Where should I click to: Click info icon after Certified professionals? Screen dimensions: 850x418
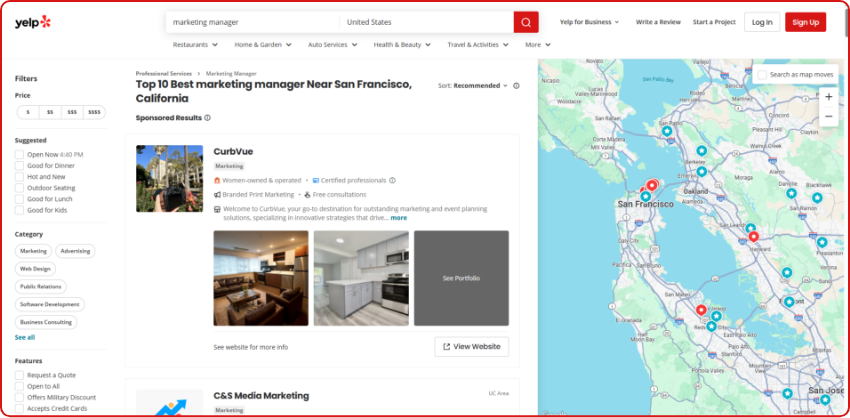click(x=392, y=181)
